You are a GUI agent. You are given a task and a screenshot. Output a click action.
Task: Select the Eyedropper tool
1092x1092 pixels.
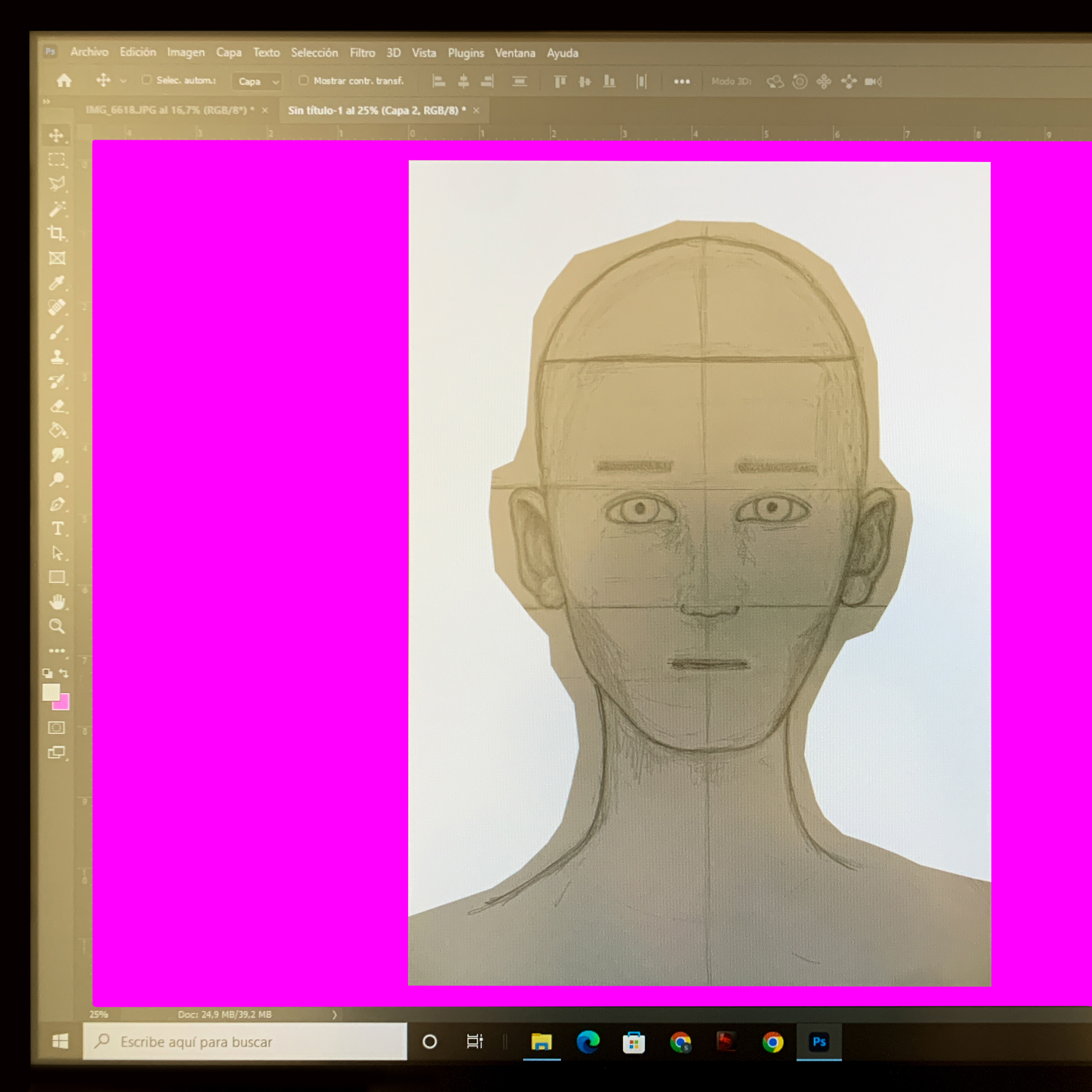pyautogui.click(x=56, y=283)
